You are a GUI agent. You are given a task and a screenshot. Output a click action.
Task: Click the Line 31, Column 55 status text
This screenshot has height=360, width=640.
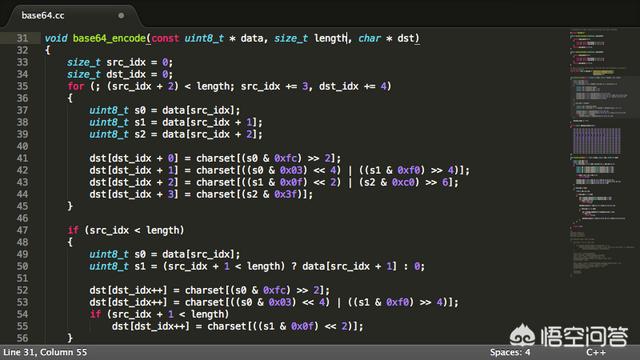[45, 352]
